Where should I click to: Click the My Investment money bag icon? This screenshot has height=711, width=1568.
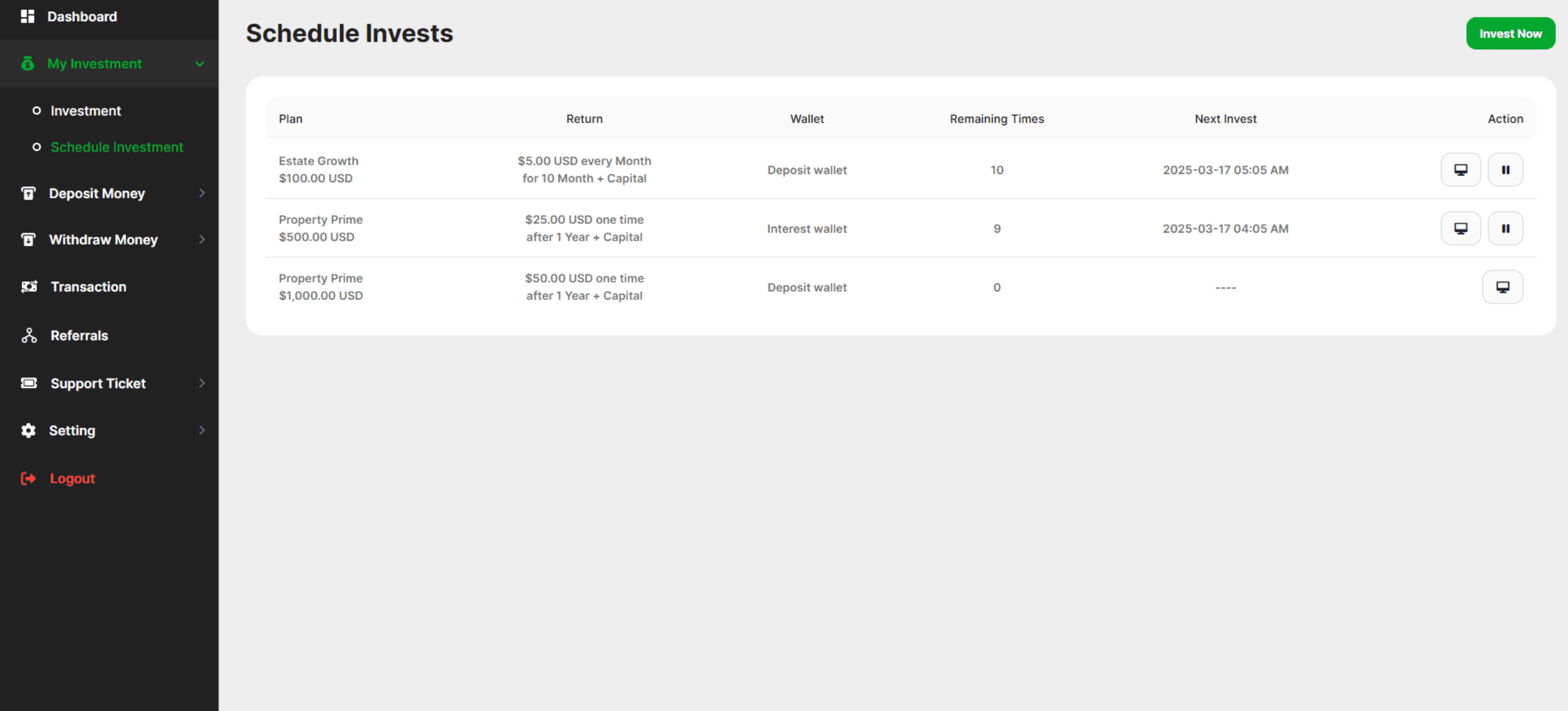tap(27, 64)
